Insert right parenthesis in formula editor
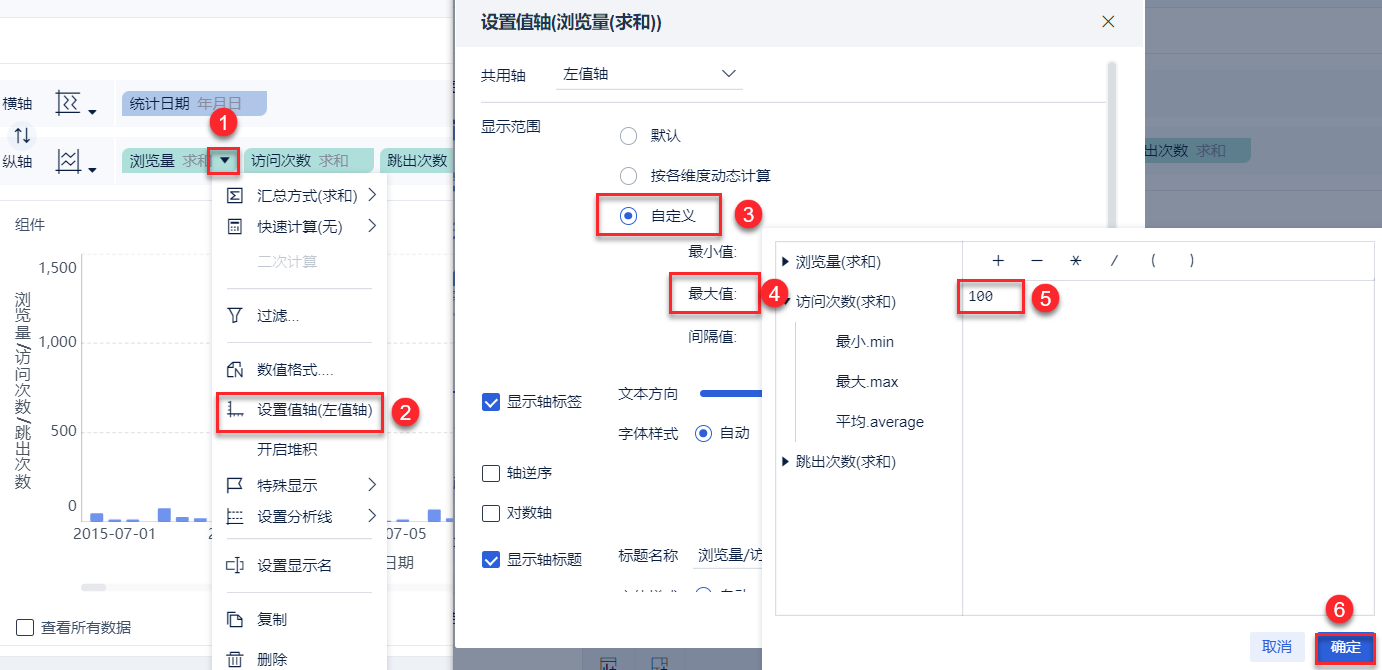The height and width of the screenshot is (670, 1382). (1191, 260)
